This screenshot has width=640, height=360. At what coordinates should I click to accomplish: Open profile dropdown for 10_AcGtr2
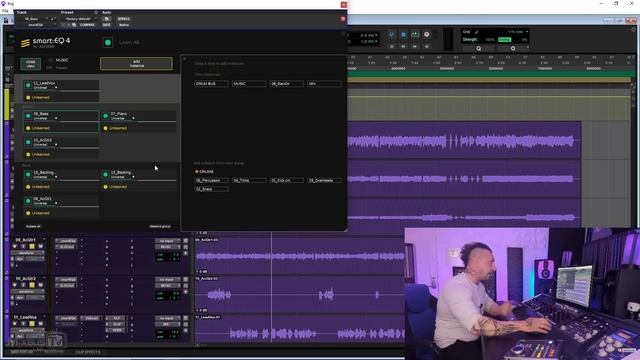(56, 145)
